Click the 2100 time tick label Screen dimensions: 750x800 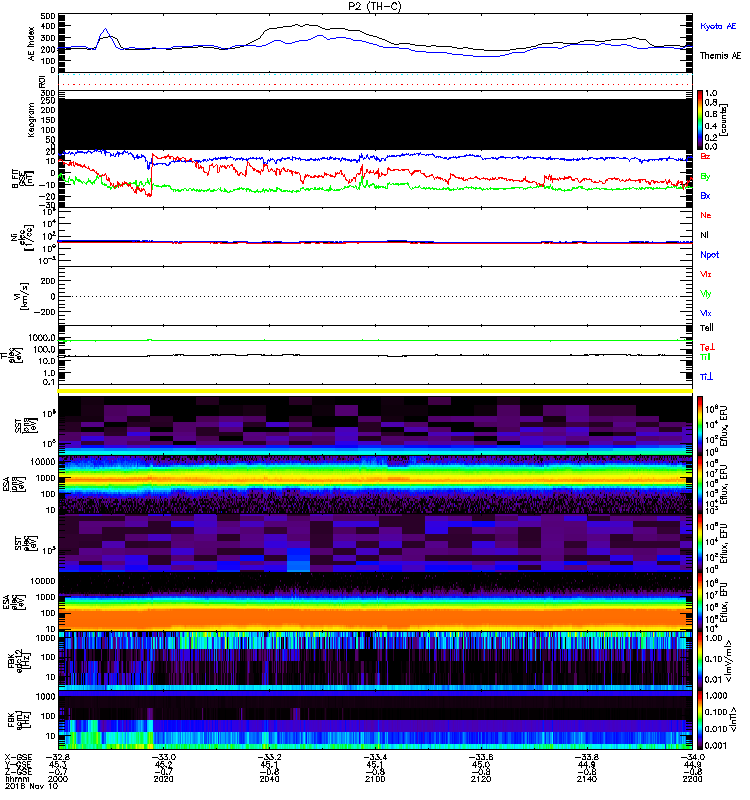pyautogui.click(x=375, y=779)
